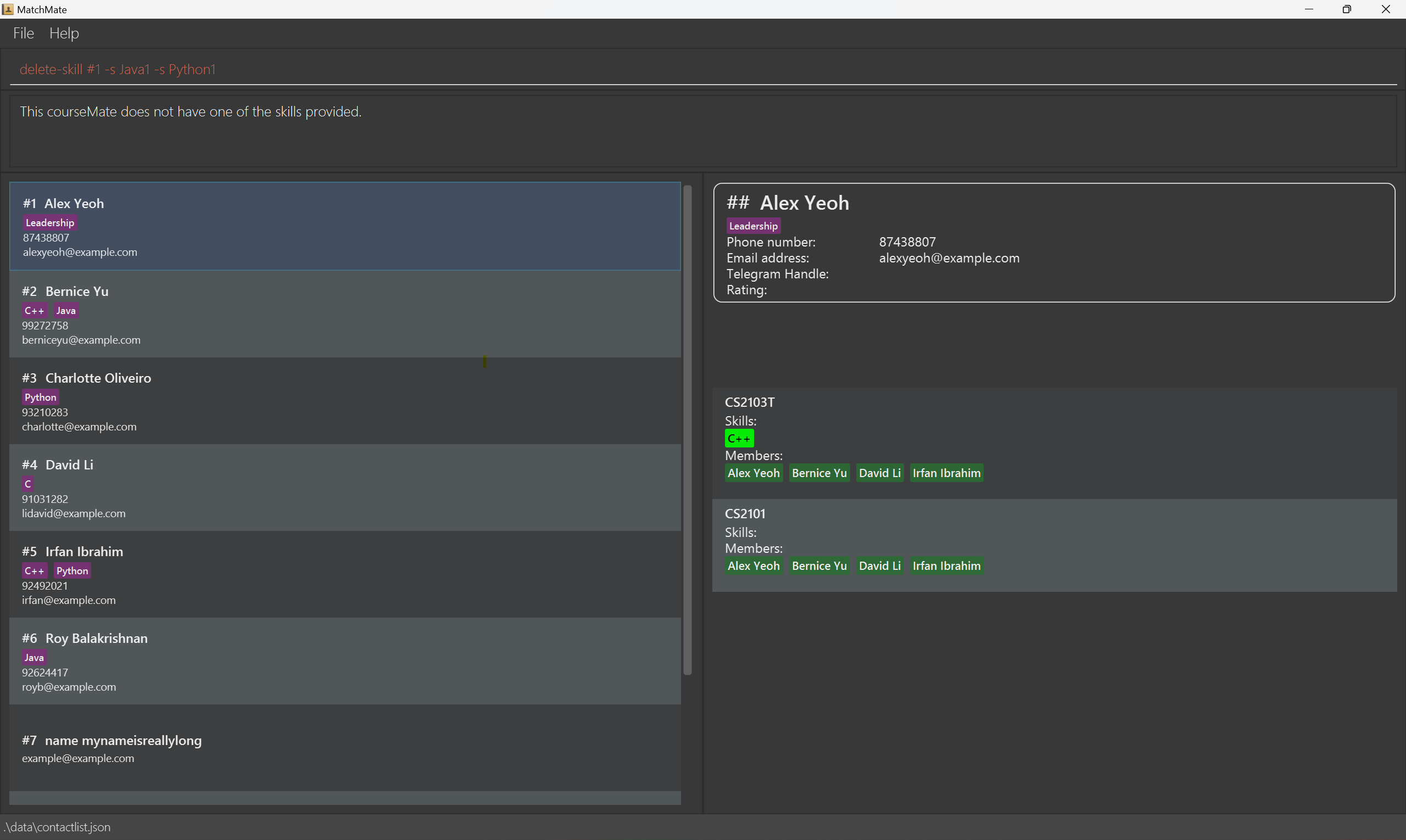Click Irfan Ibrahim member tag in CS2101

(946, 565)
